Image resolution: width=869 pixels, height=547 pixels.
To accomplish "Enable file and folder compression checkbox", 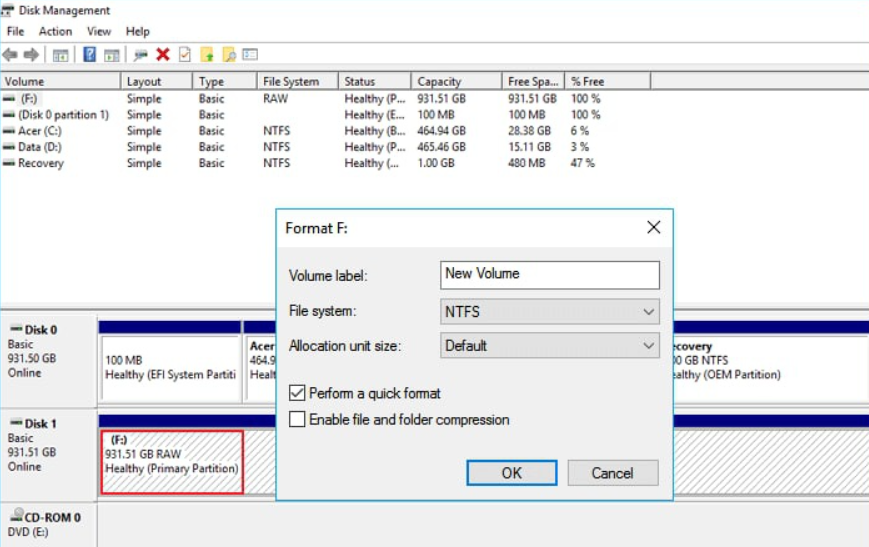I will click(297, 420).
